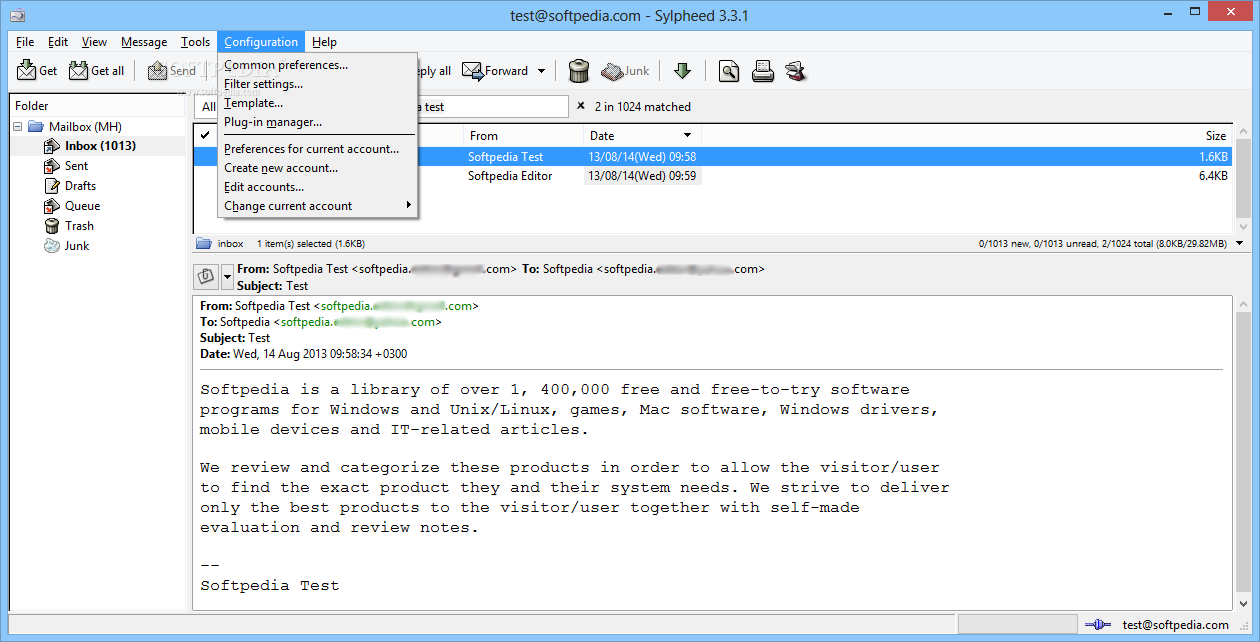Viewport: 1260px width, 642px height.
Task: Click the 6.4KB size cell
Action: coord(1212,176)
